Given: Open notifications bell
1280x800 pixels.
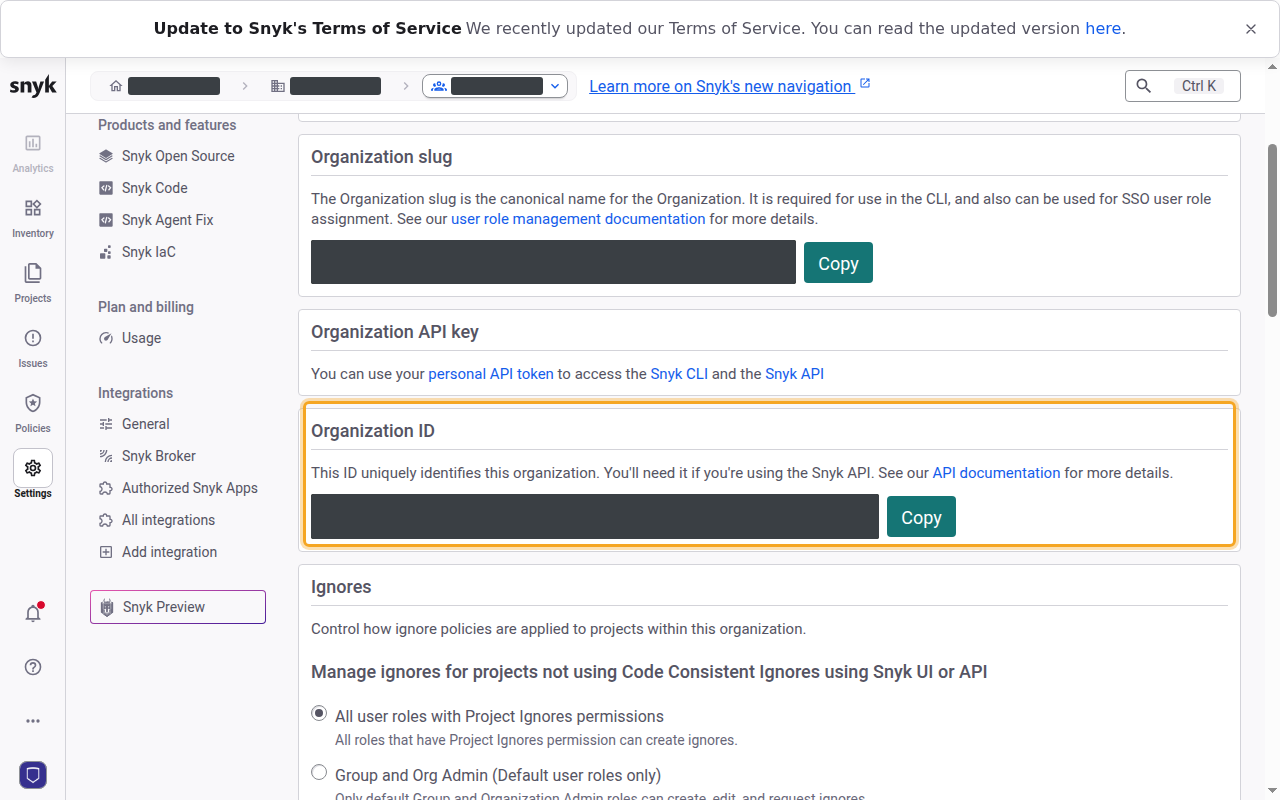Looking at the screenshot, I should coord(33,613).
